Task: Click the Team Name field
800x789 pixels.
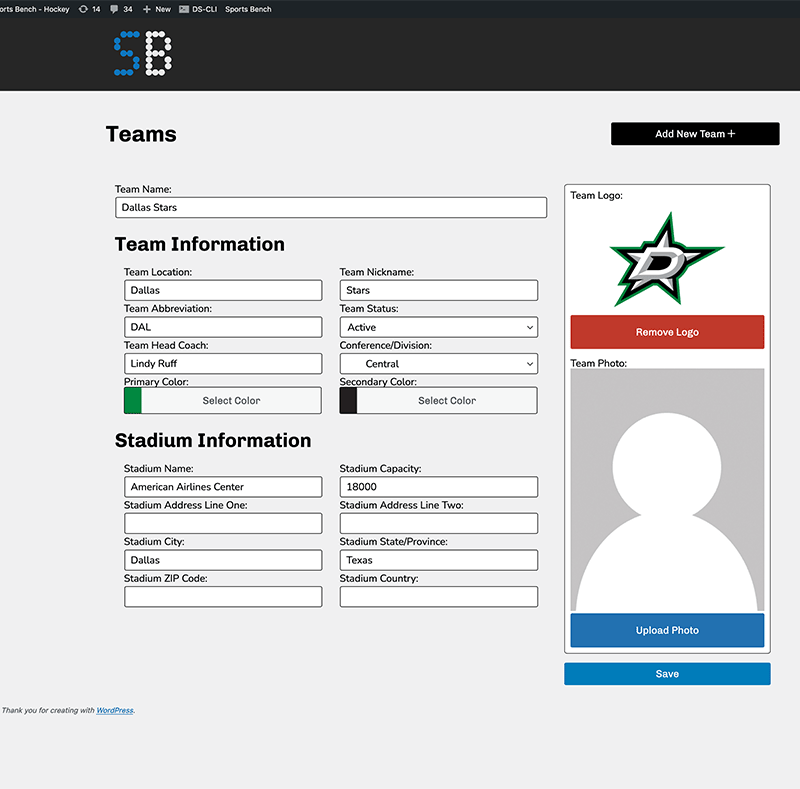Action: 331,208
